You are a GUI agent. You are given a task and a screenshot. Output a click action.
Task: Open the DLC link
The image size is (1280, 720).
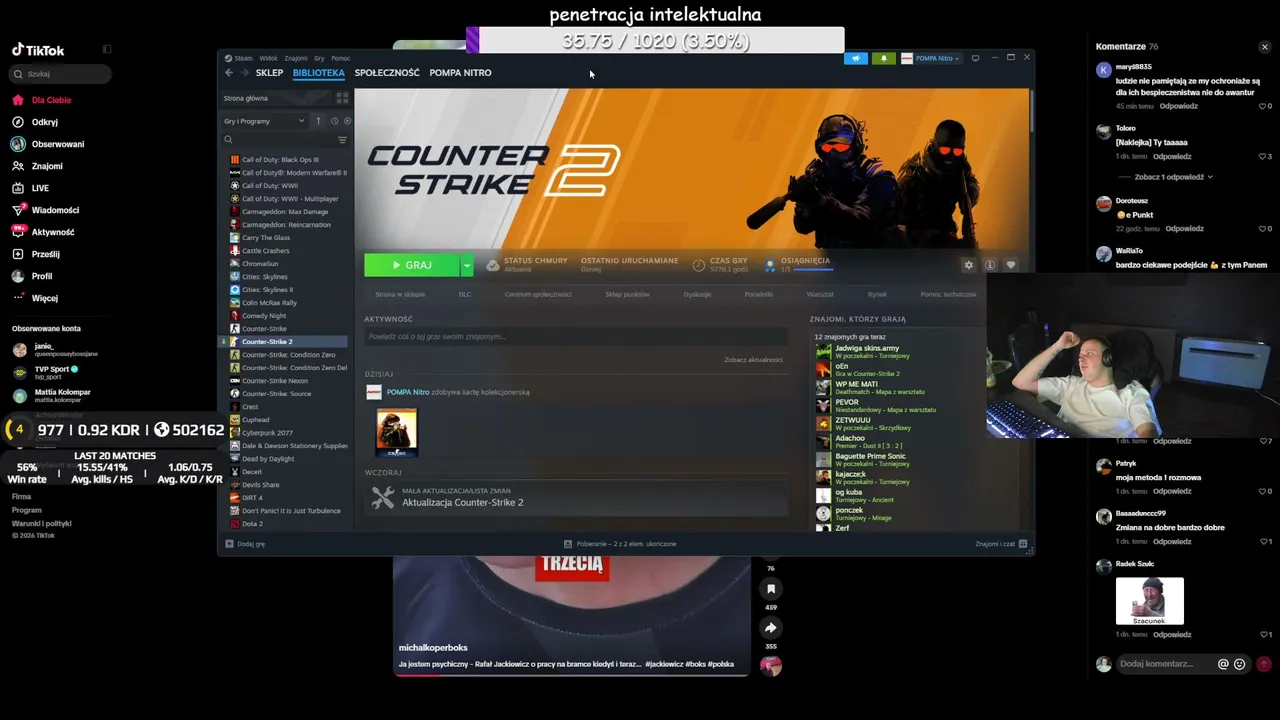(465, 294)
